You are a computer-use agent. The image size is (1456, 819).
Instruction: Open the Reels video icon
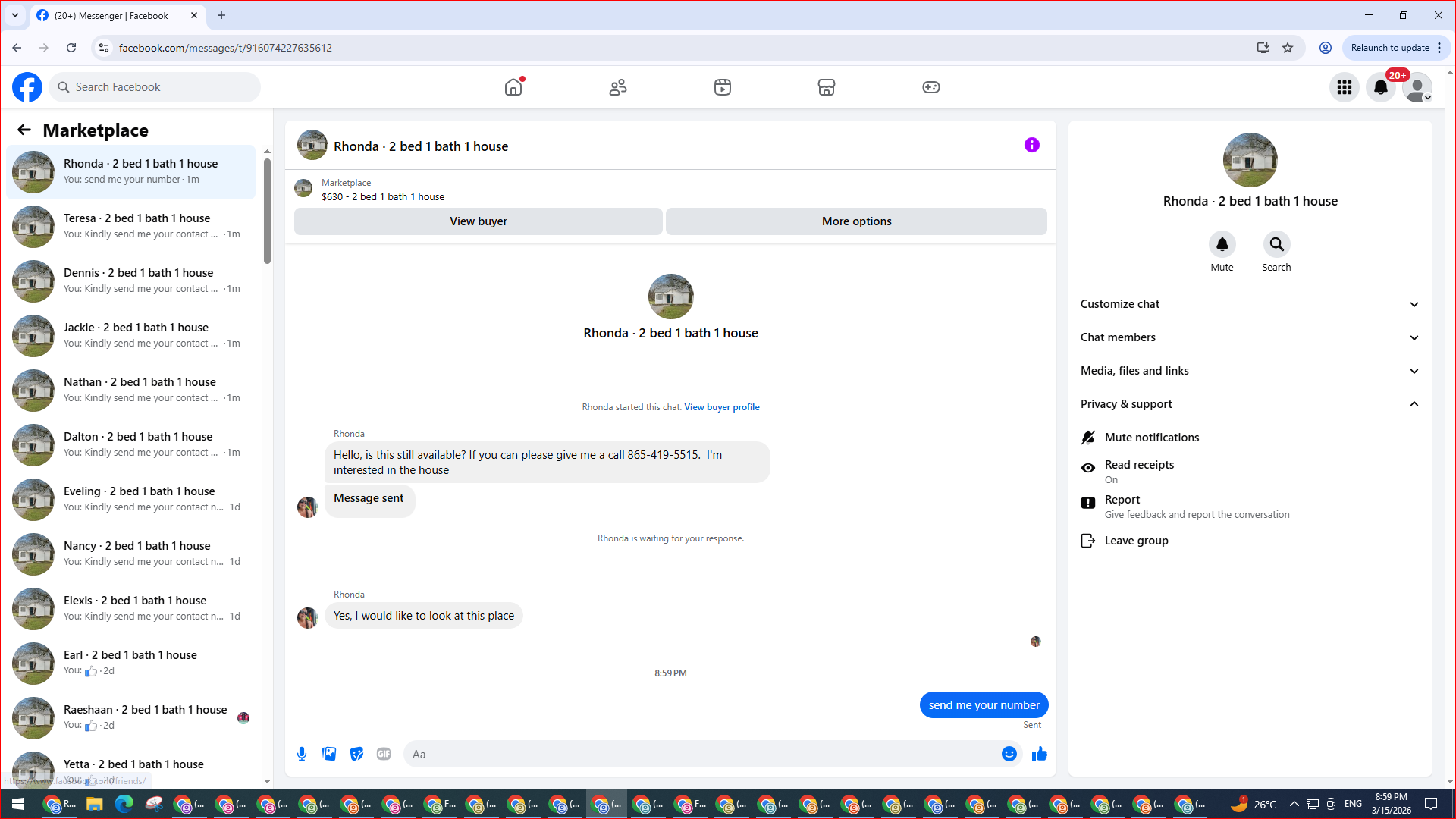tap(723, 87)
